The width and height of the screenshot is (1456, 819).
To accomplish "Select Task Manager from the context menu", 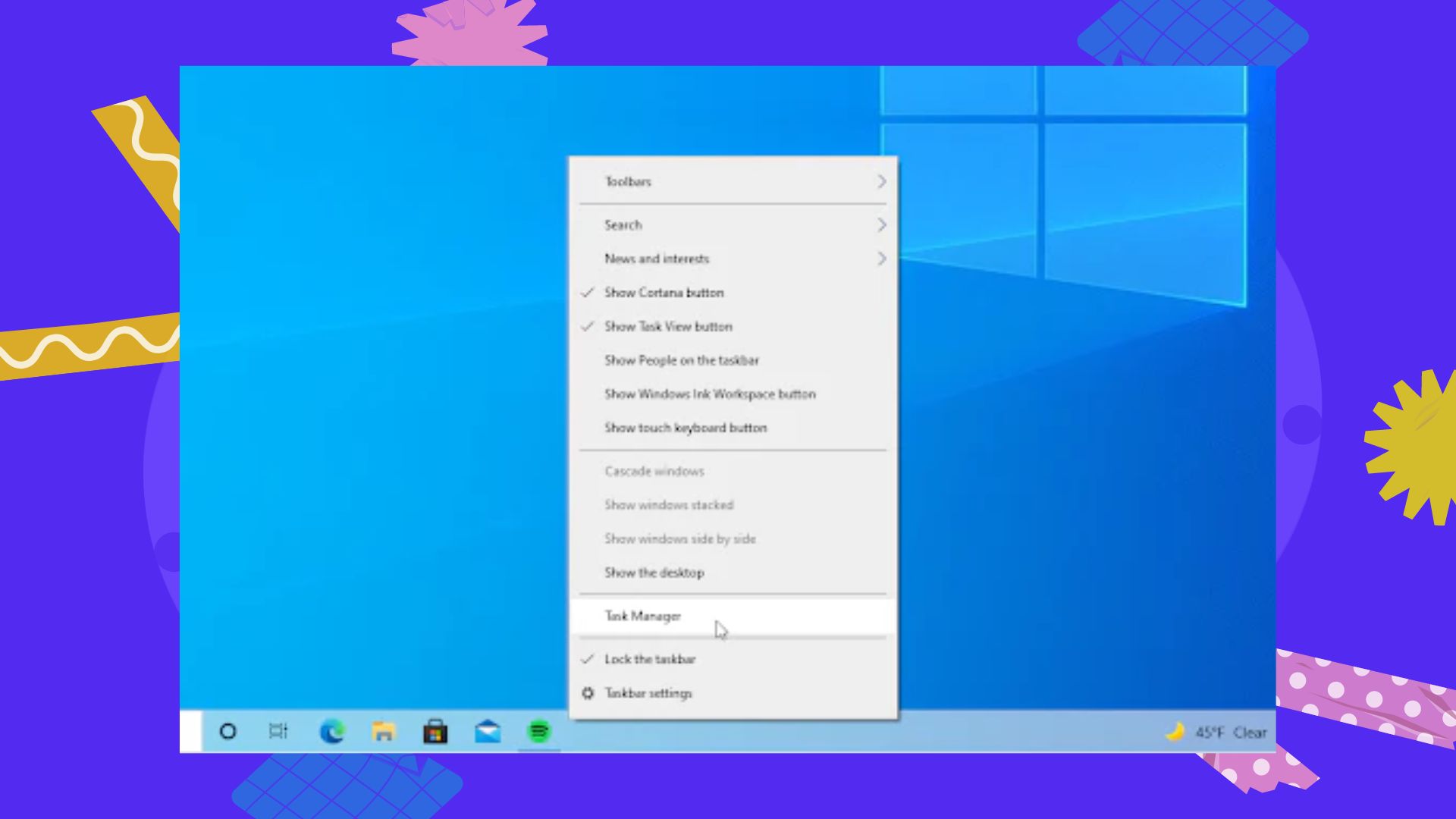I will pyautogui.click(x=733, y=617).
